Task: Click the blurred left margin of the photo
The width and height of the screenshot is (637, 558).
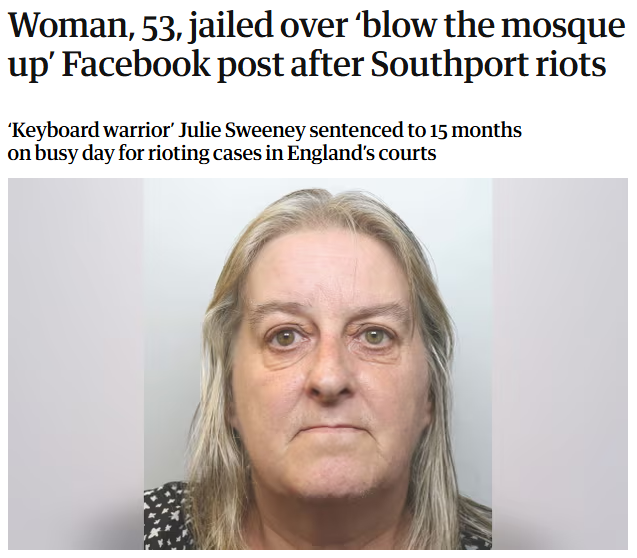Action: [76, 364]
